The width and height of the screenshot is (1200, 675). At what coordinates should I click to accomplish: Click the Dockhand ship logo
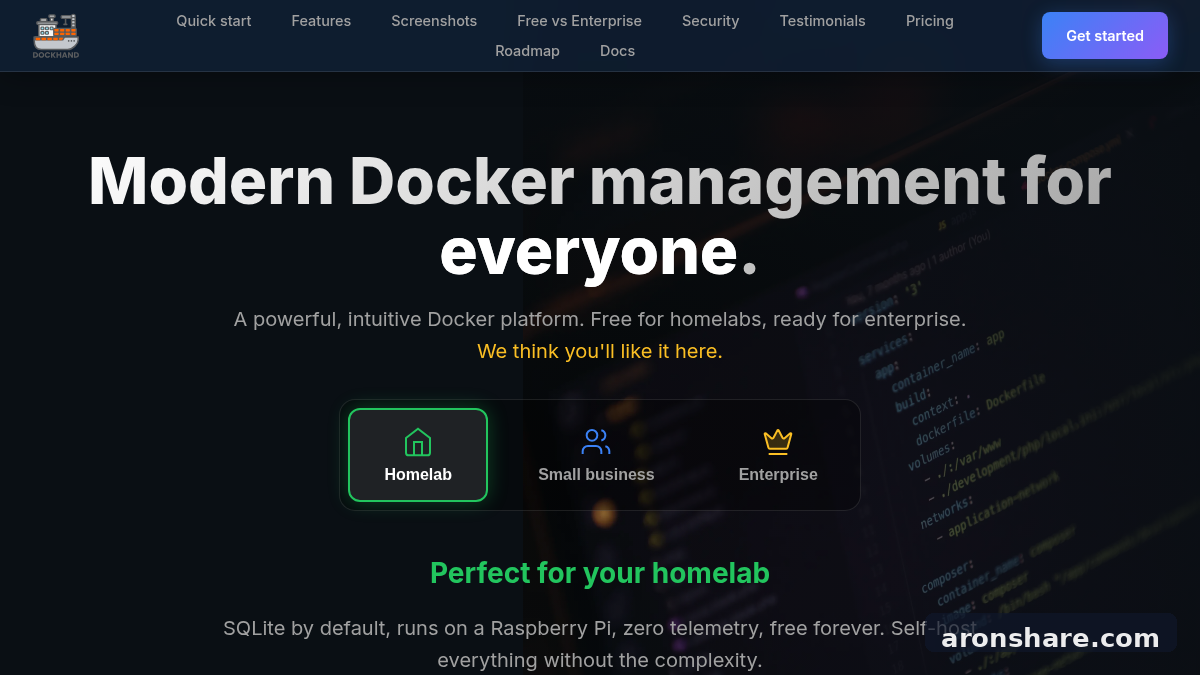coord(55,35)
